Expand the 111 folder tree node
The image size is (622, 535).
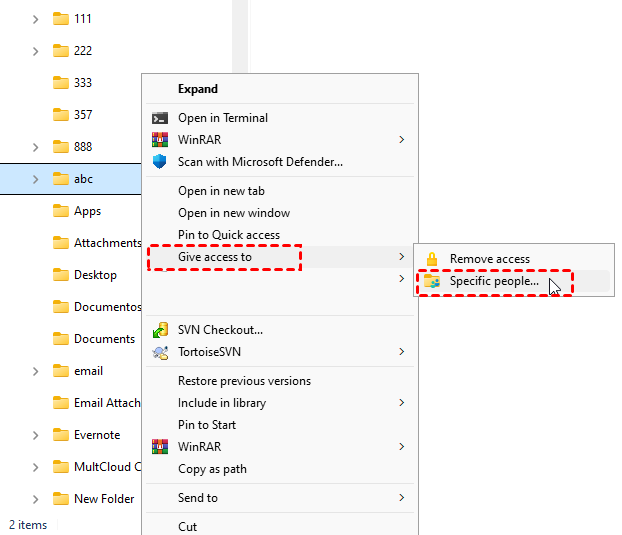(36, 19)
